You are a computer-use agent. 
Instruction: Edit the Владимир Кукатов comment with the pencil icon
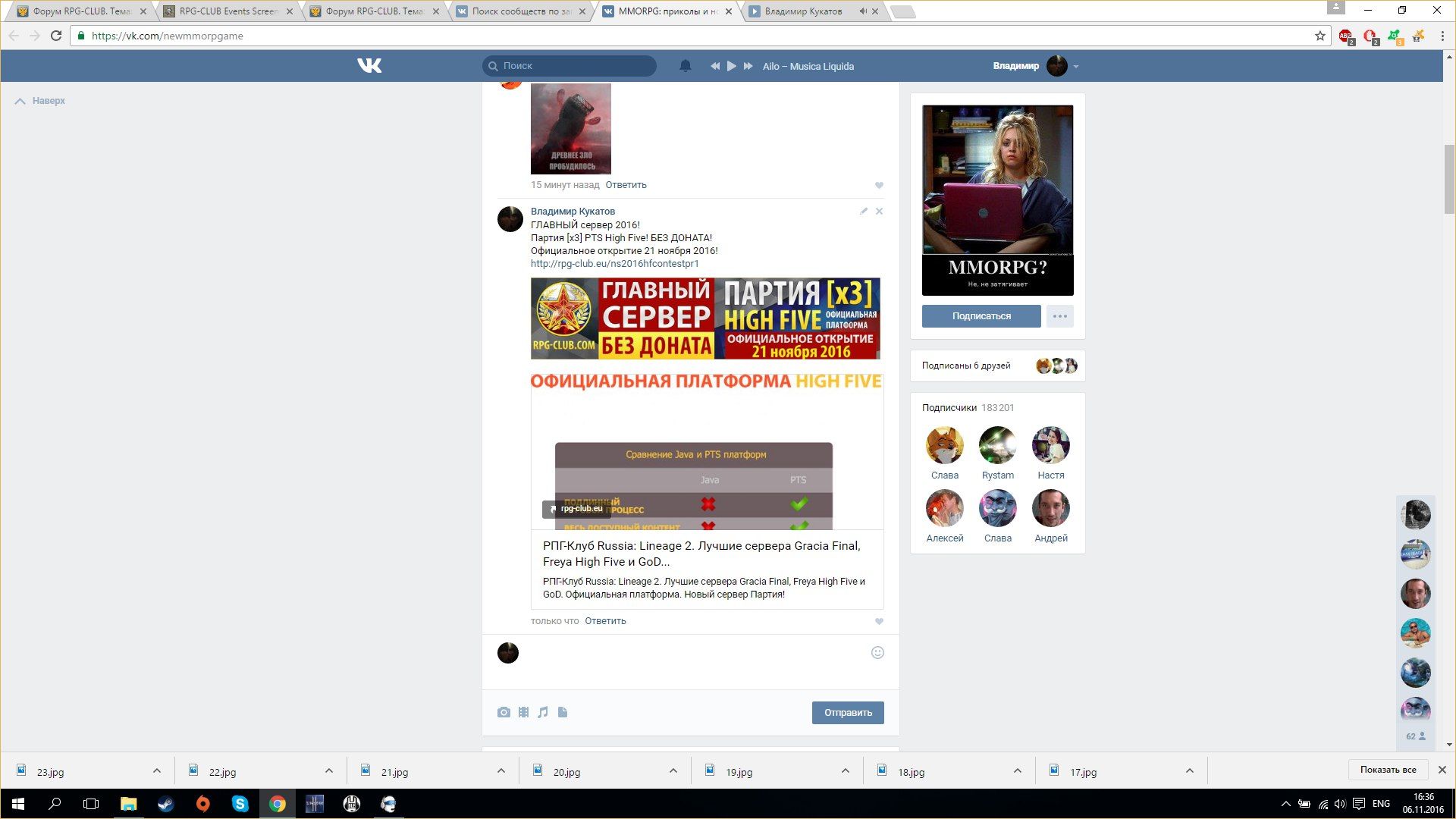pos(863,212)
